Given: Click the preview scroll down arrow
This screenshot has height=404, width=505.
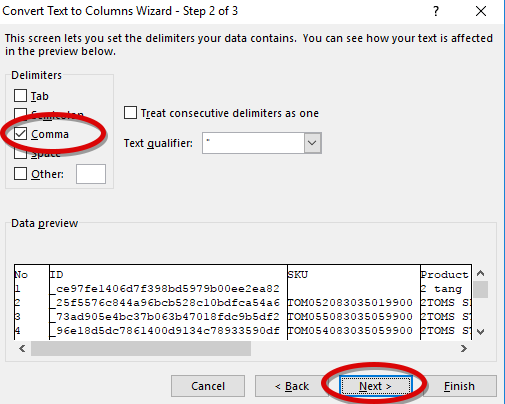Looking at the screenshot, I should [x=480, y=332].
